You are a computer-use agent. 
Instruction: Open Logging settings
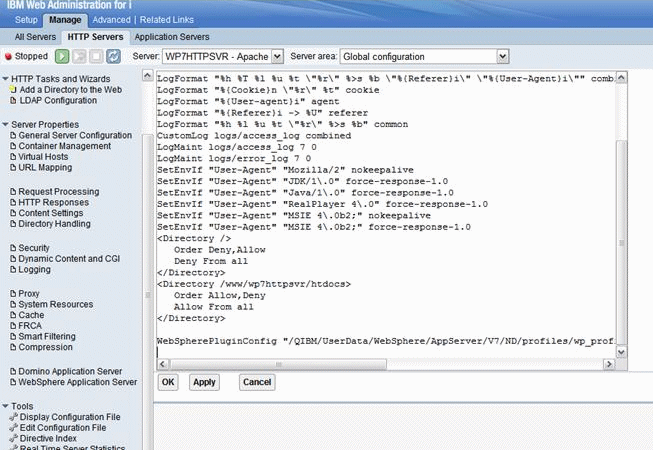34,270
